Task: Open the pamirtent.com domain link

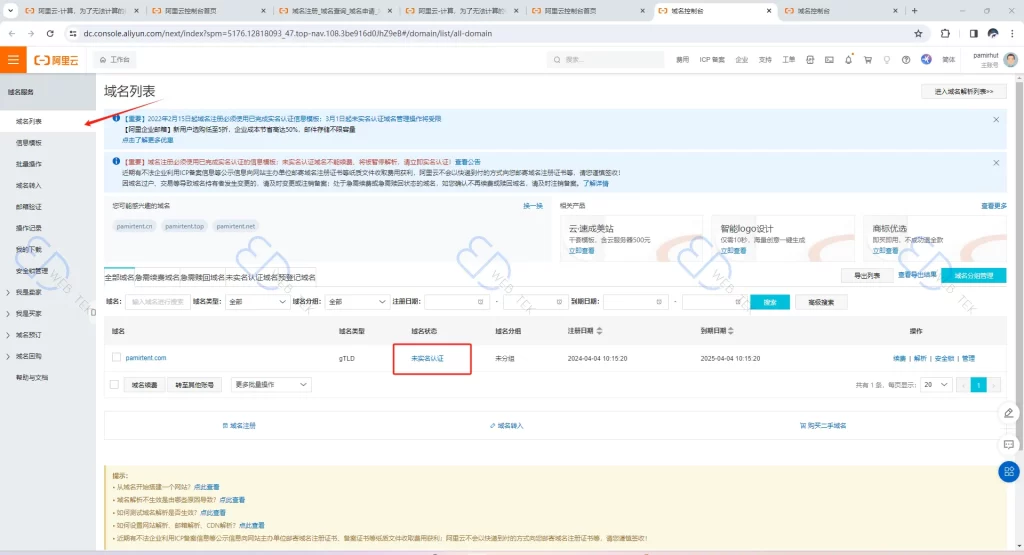Action: coord(146,358)
